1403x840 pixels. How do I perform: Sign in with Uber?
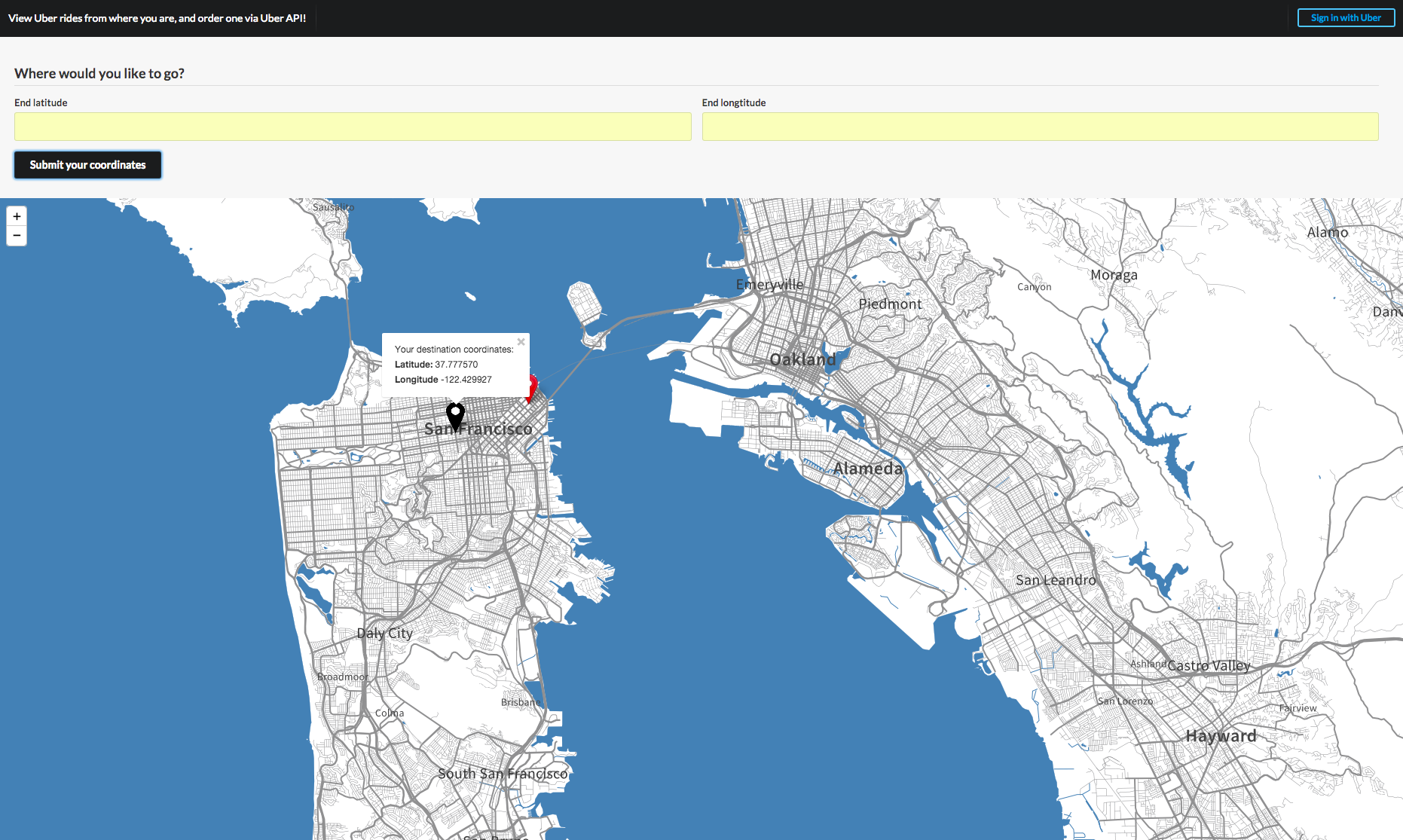click(x=1346, y=18)
